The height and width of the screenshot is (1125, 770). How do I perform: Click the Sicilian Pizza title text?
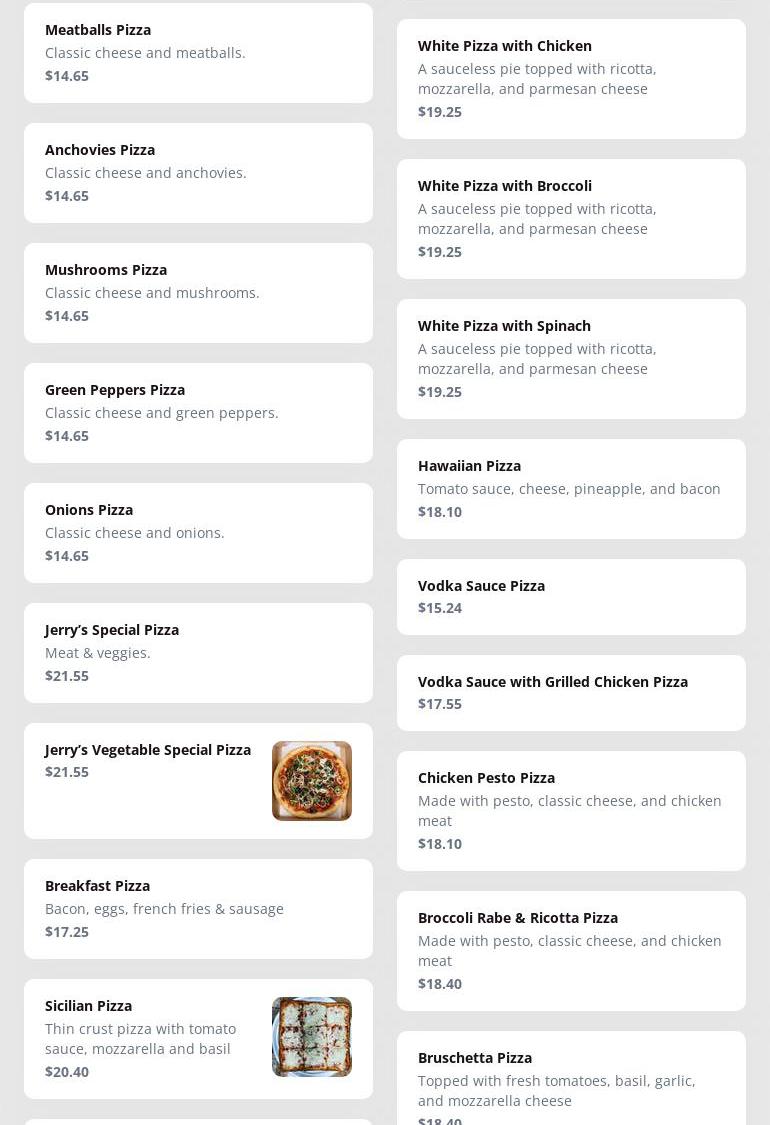click(x=88, y=1006)
